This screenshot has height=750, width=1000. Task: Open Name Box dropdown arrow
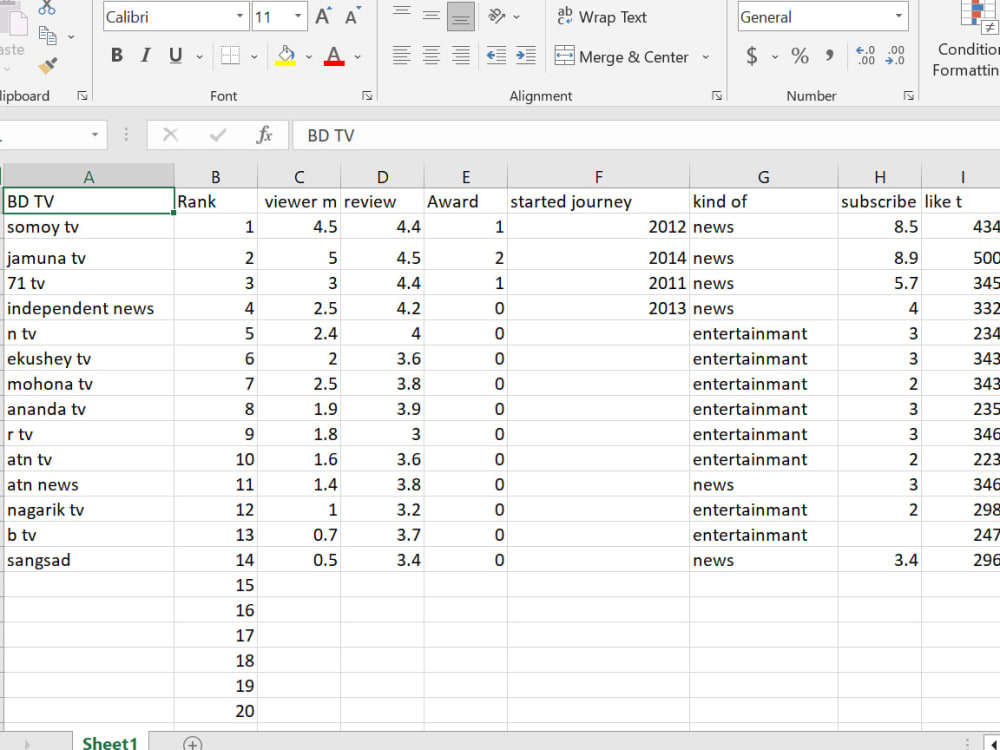(94, 135)
